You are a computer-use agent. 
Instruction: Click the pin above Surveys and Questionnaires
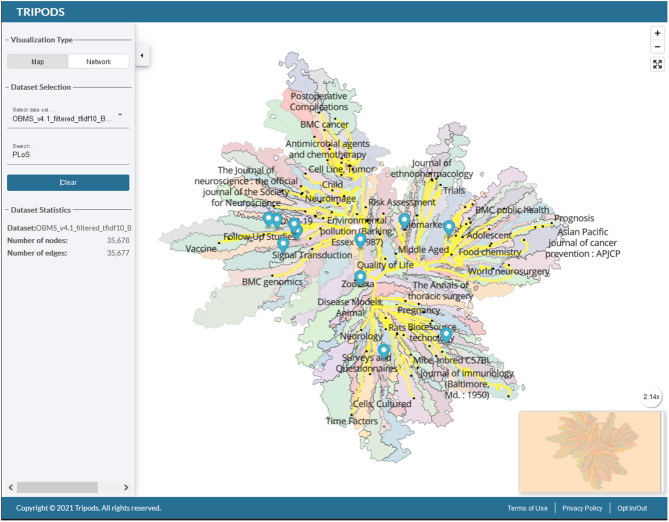384,350
